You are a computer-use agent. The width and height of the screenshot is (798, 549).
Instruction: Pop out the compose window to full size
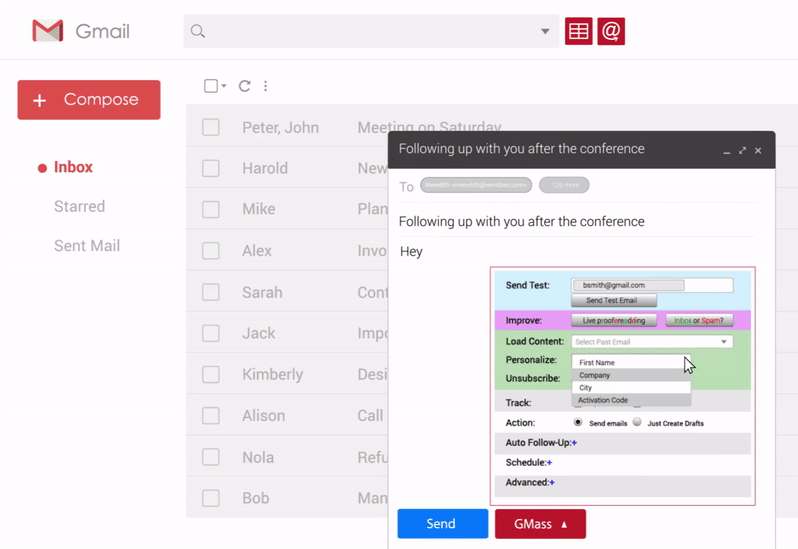742,150
